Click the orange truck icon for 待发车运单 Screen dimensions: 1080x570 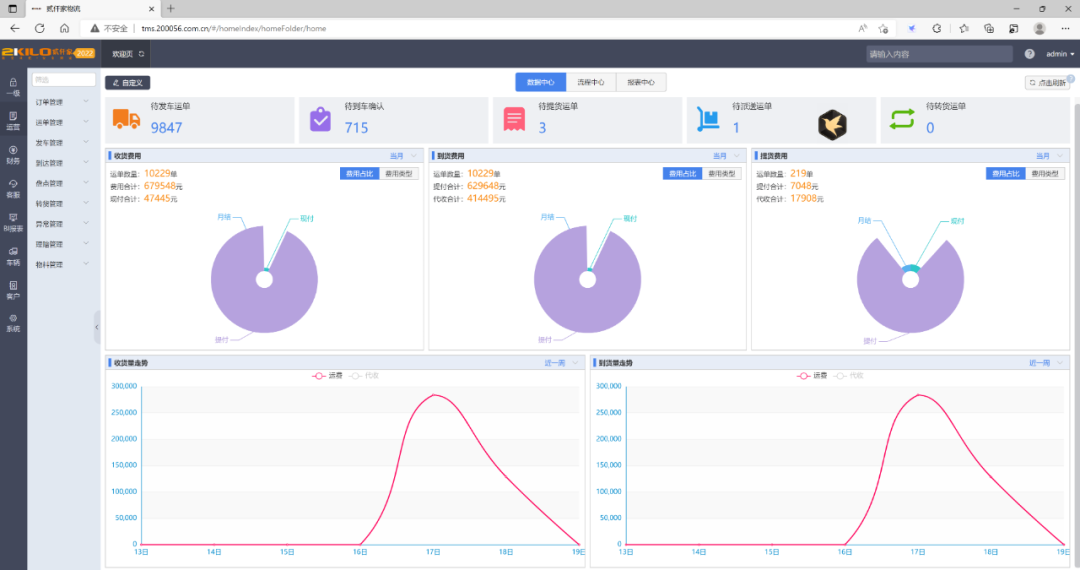(x=127, y=119)
